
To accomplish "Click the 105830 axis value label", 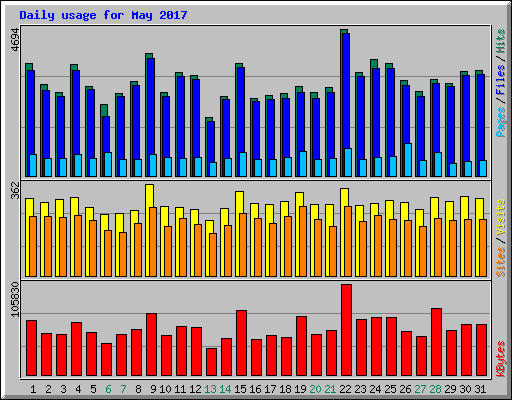I will [x=16, y=299].
